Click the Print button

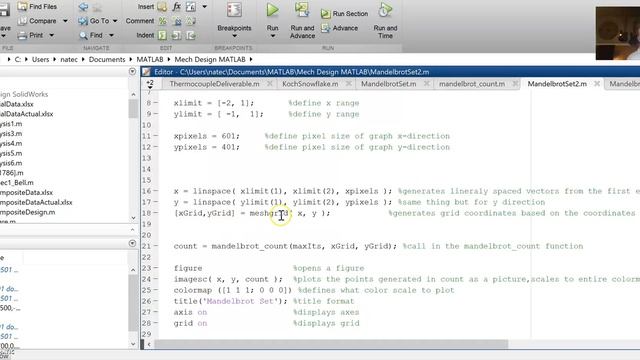[31, 35]
